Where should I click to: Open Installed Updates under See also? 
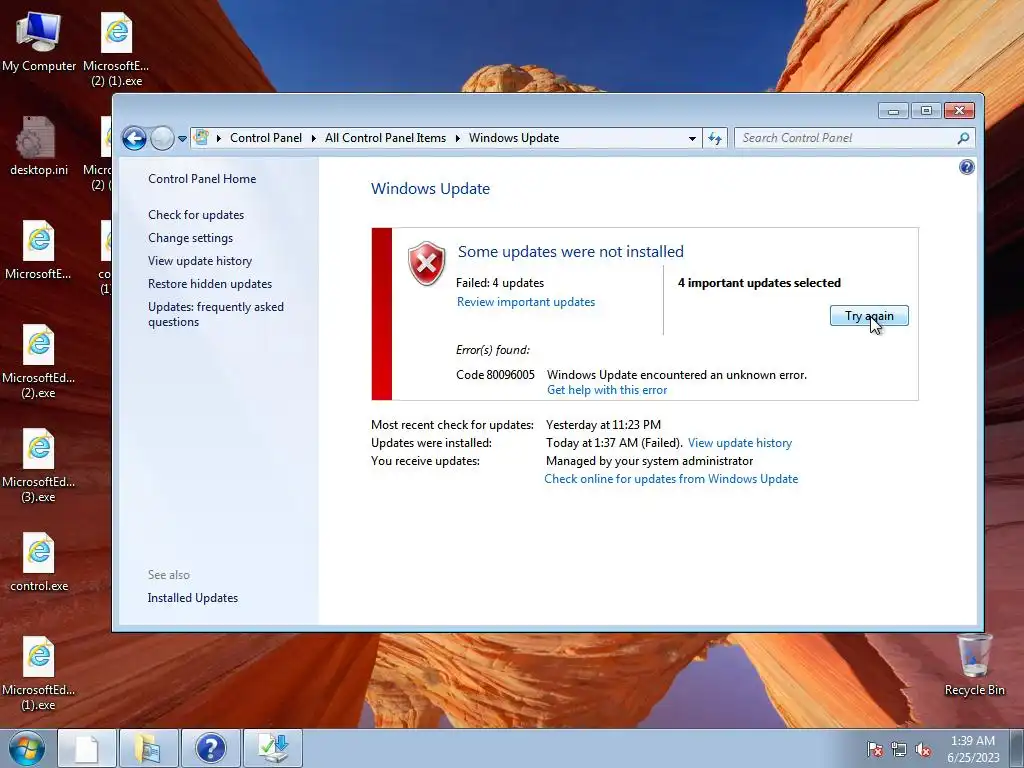tap(193, 598)
